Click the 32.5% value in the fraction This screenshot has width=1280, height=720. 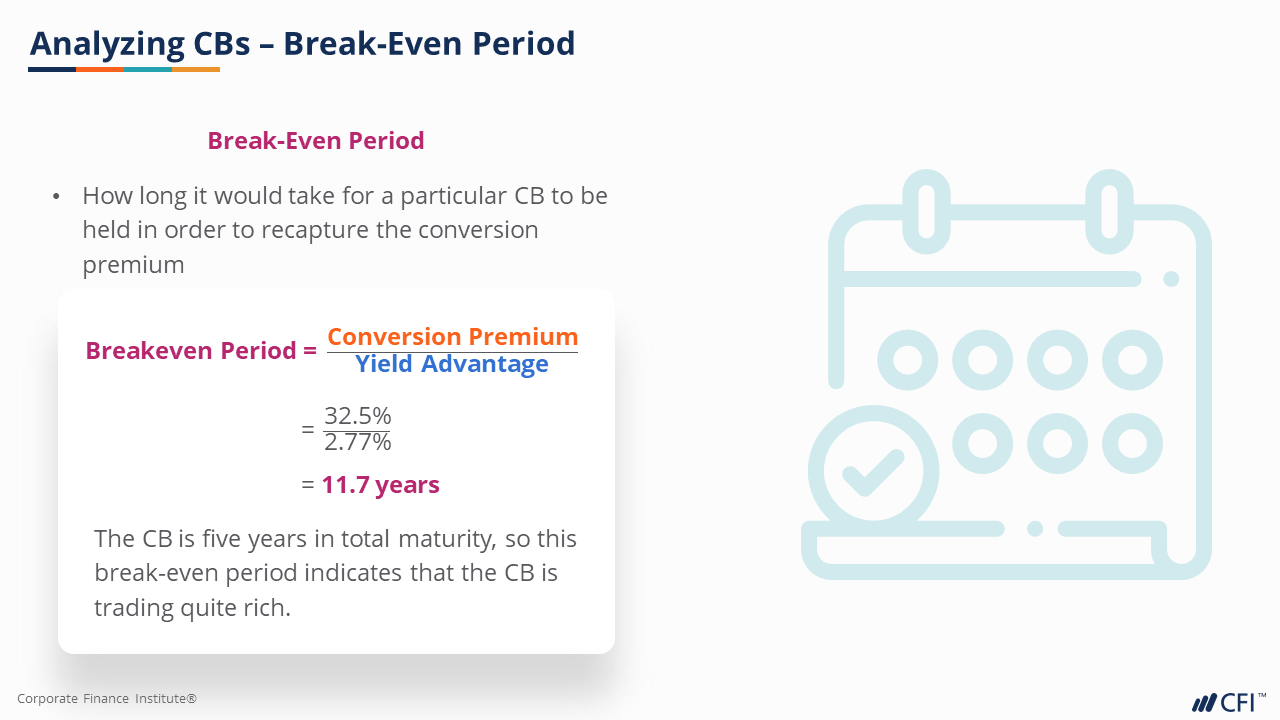tap(357, 416)
